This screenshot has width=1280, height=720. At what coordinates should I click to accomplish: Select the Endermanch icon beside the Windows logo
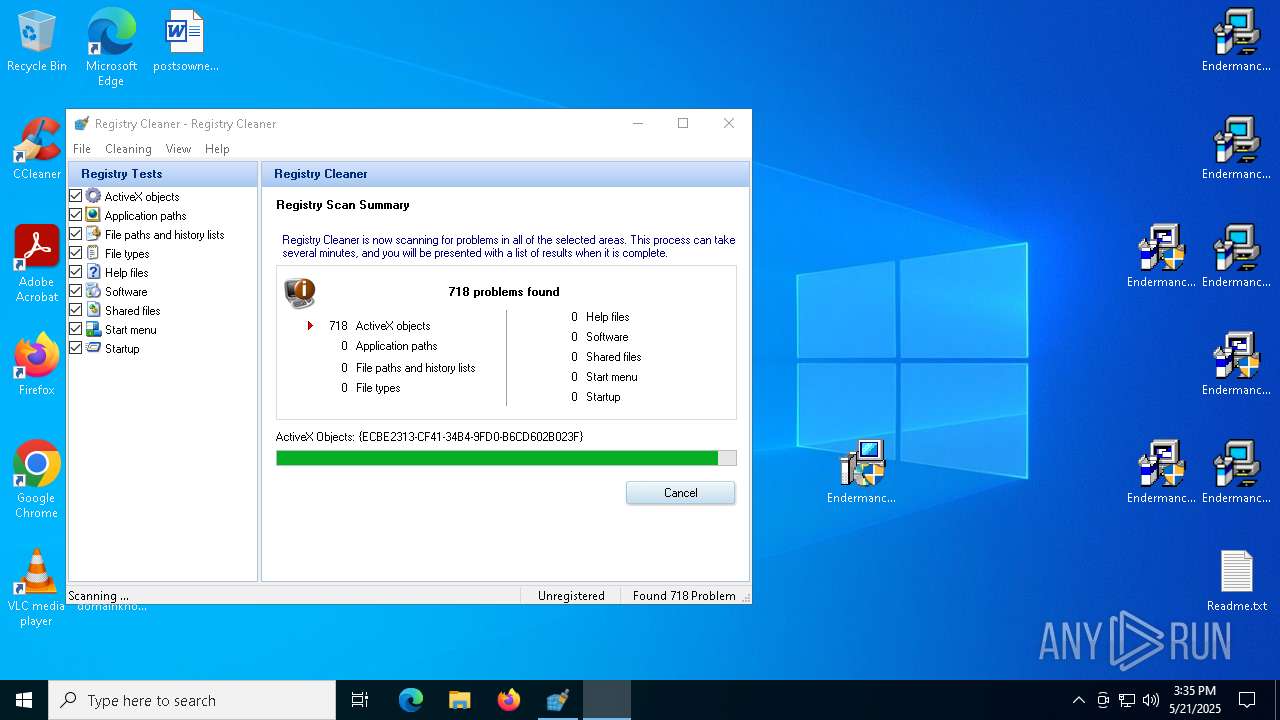coord(861,472)
